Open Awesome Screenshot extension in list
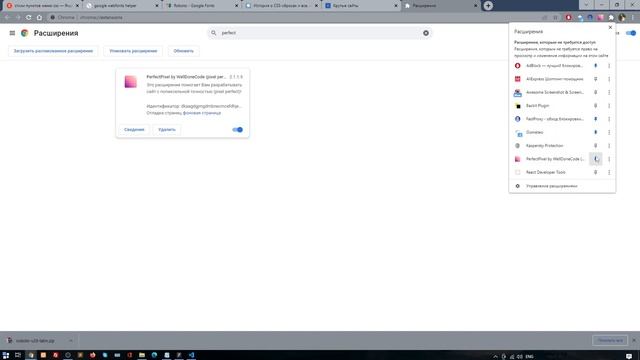This screenshot has width=640, height=360. (550, 92)
